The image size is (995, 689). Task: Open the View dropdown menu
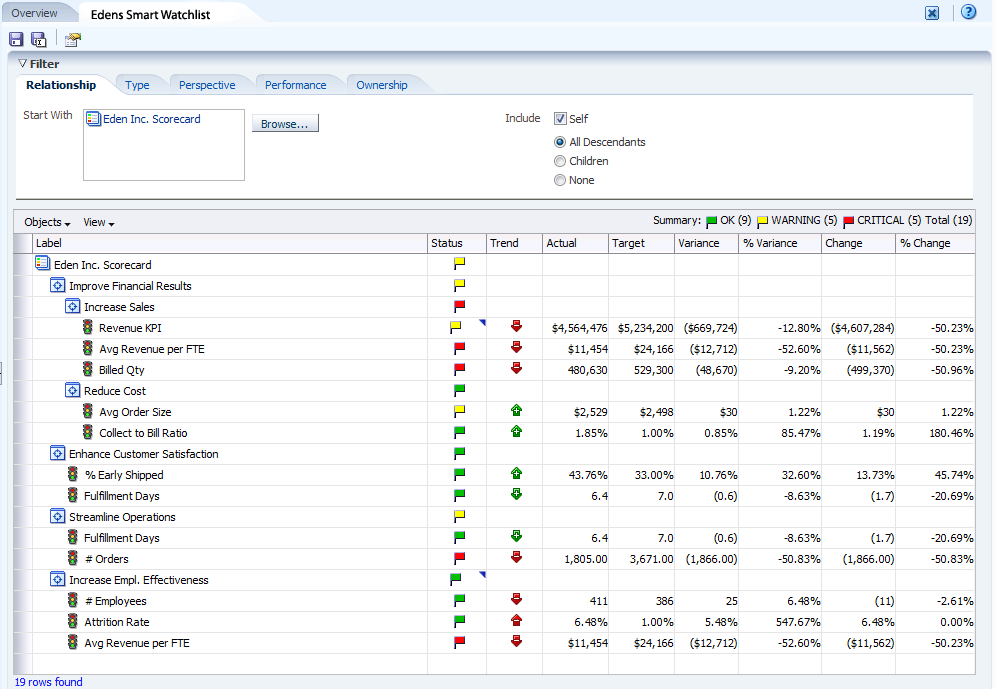[x=98, y=222]
